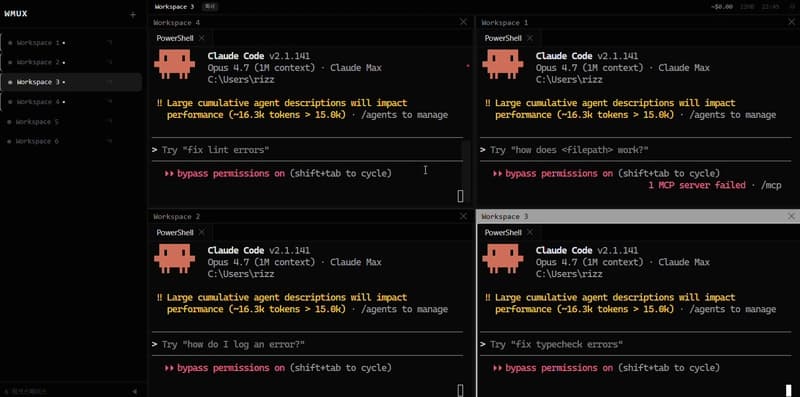The image size is (800, 397).
Task: Close the Workspace 2 pane
Action: click(x=463, y=216)
